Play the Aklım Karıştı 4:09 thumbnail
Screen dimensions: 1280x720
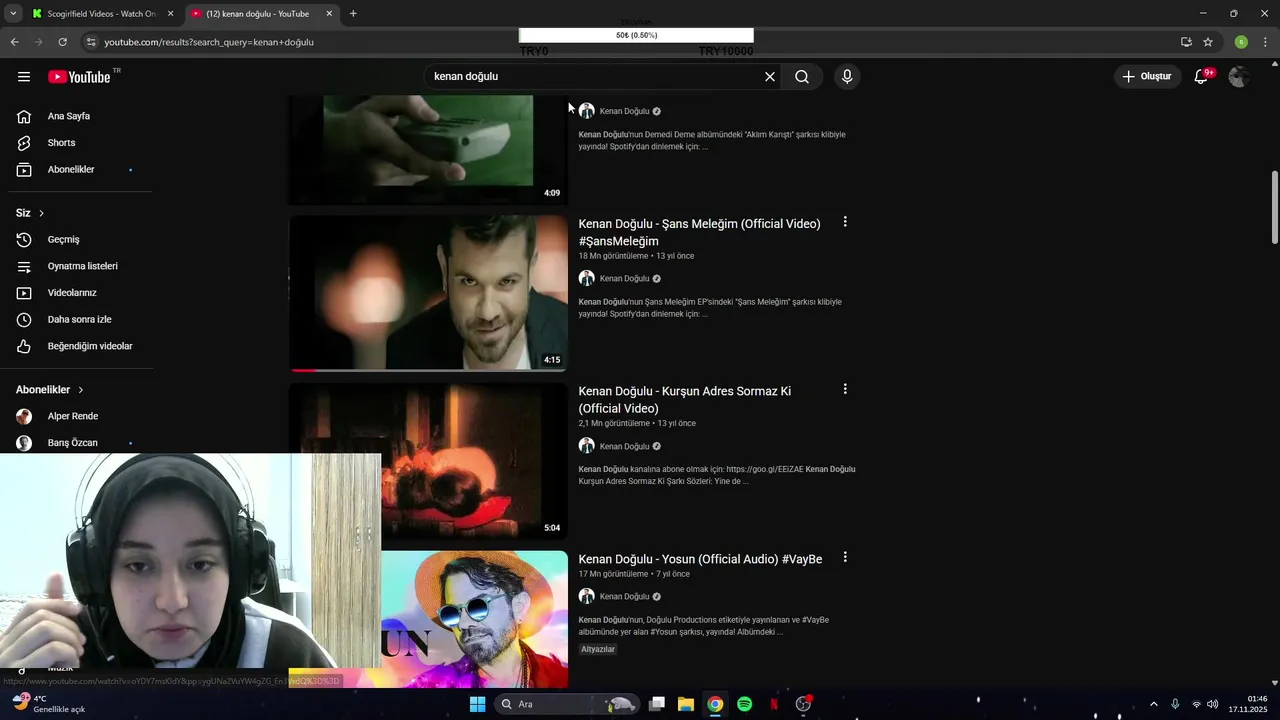click(x=428, y=150)
